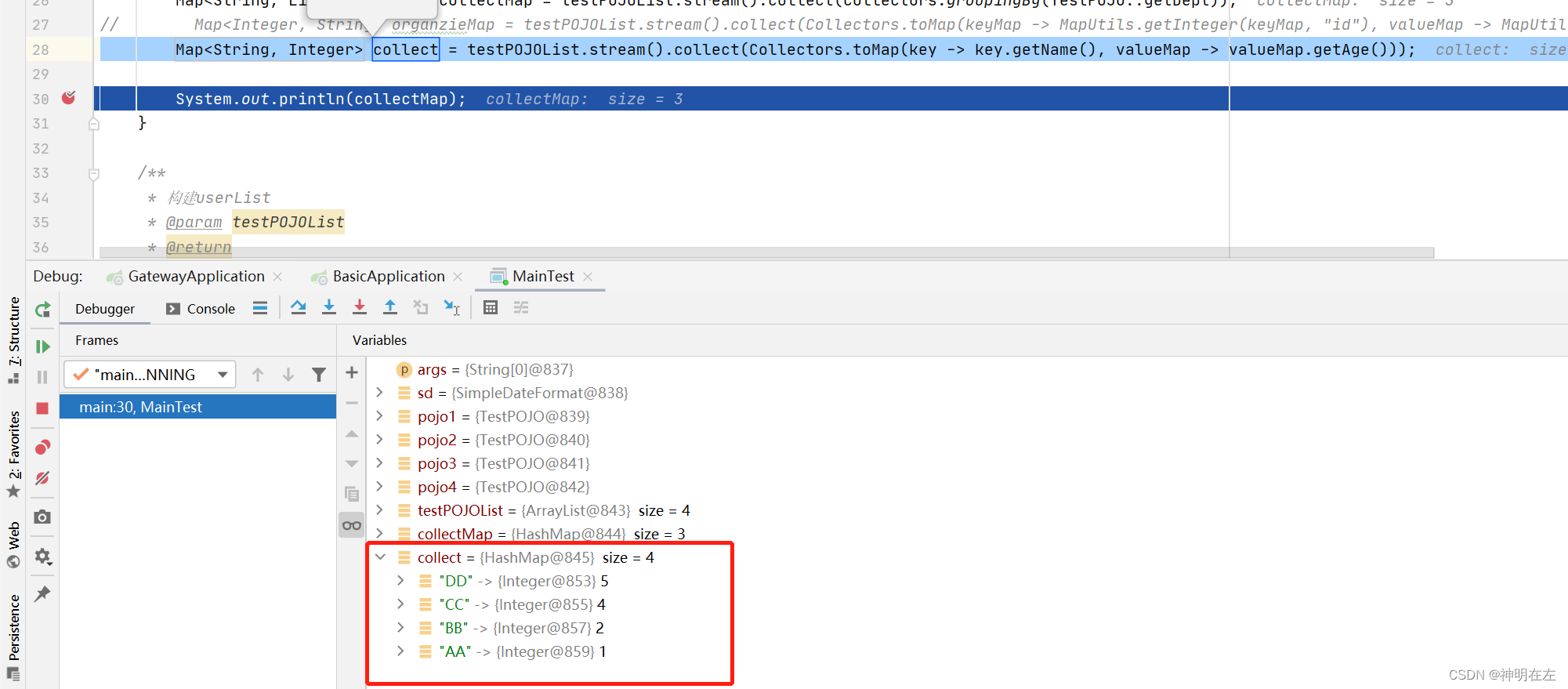Select next frame down arrow

tap(288, 375)
